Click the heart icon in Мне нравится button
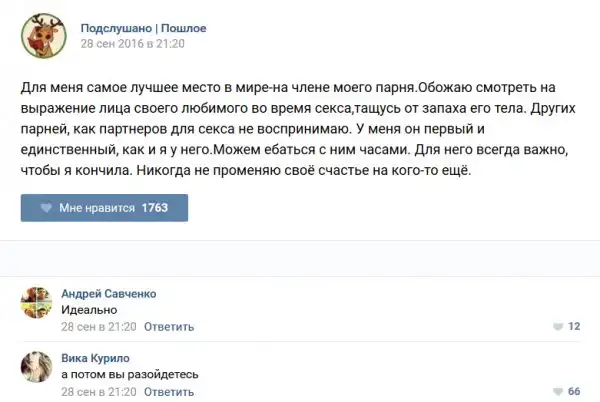Viewport: 600px width, 402px height. [x=45, y=208]
